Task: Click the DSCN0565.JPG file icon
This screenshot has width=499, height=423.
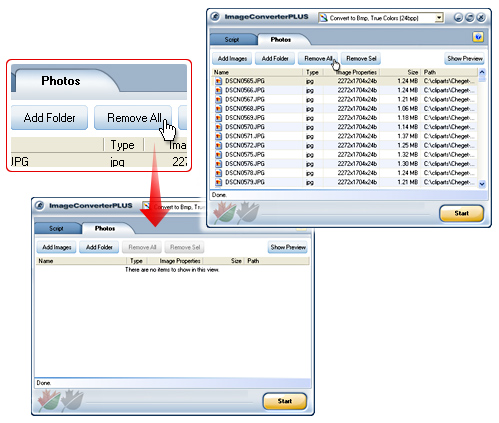Action: (218, 81)
